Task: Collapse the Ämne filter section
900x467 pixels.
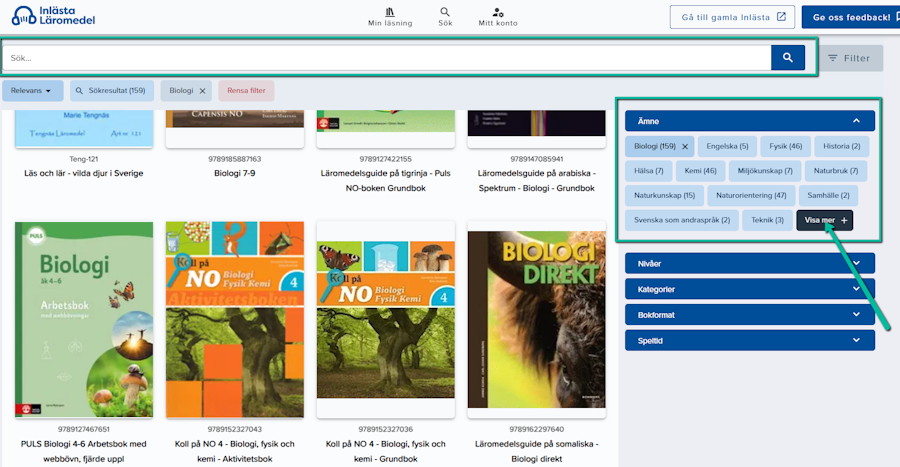Action: [750, 121]
